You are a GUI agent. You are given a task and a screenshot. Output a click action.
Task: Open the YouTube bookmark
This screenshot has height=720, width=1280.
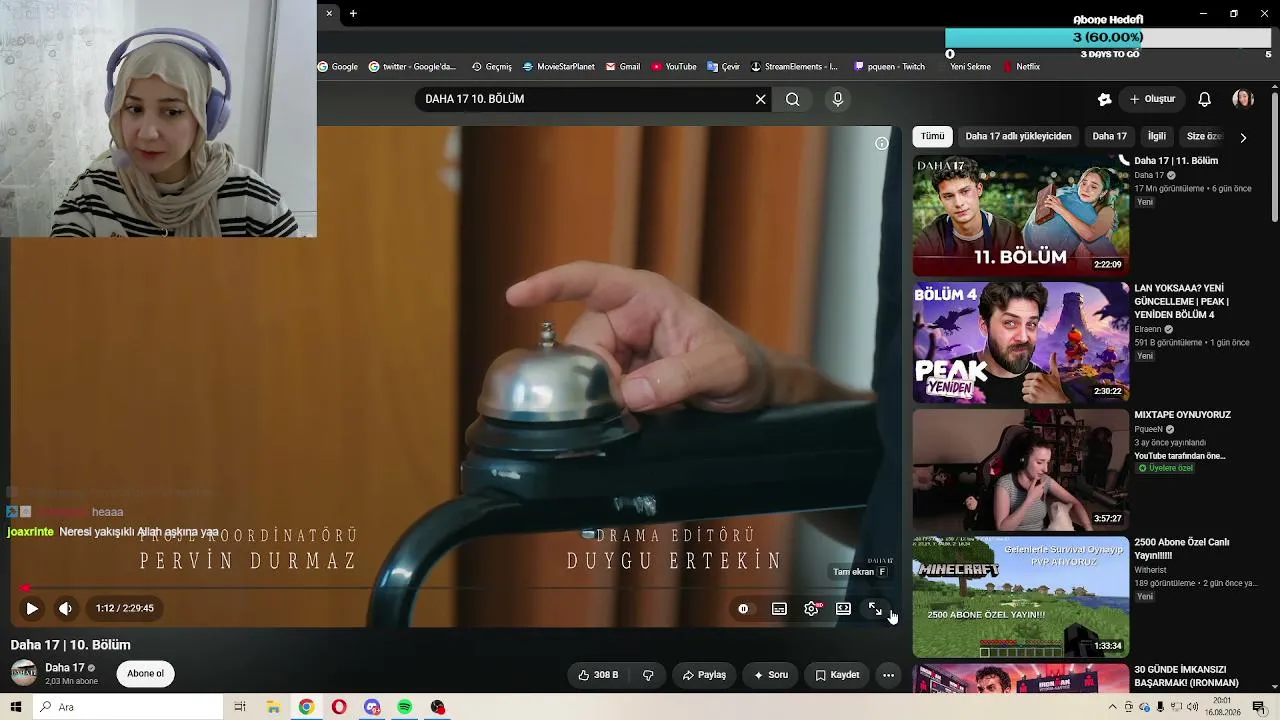(674, 67)
